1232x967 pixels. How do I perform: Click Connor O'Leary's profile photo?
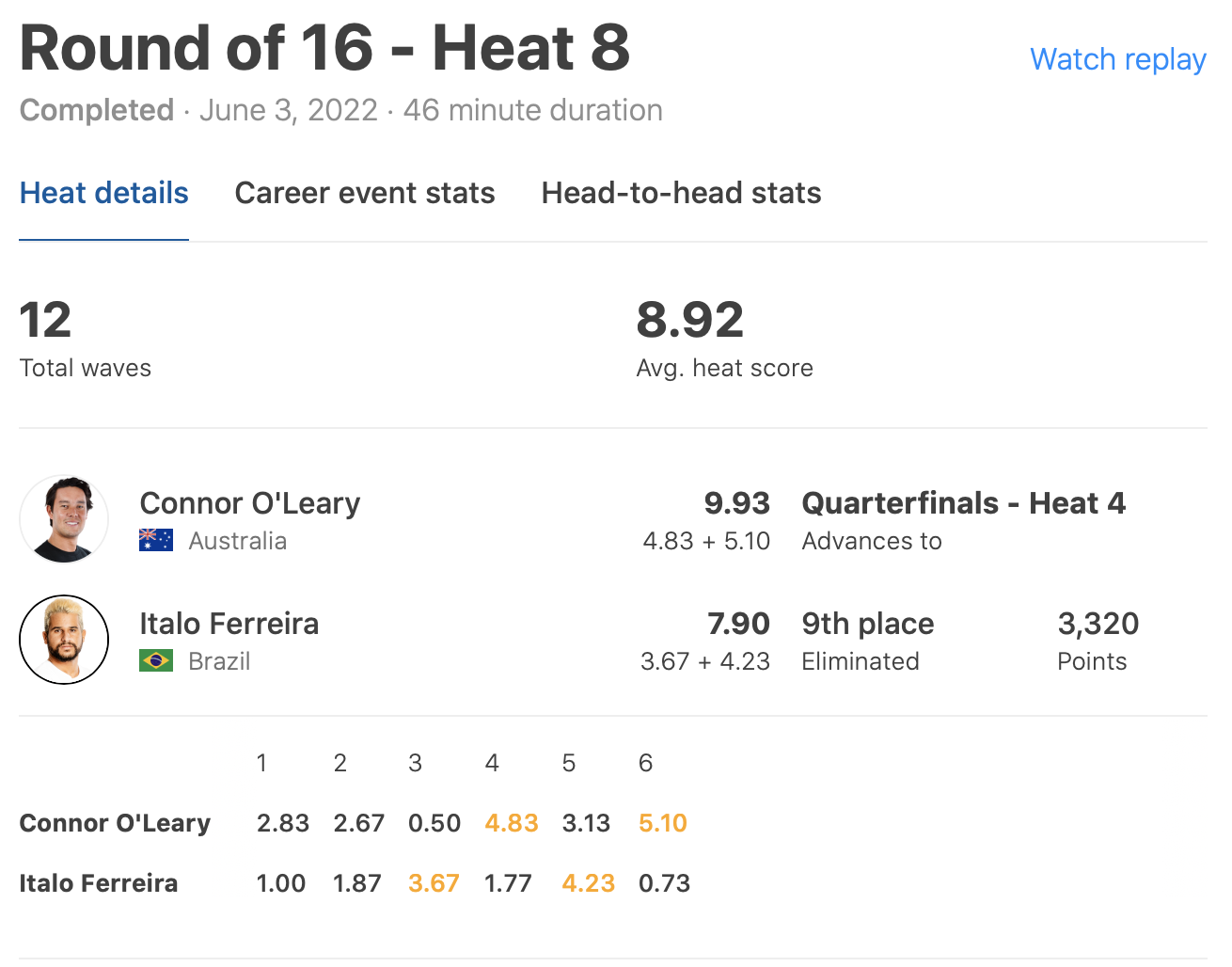[x=64, y=520]
